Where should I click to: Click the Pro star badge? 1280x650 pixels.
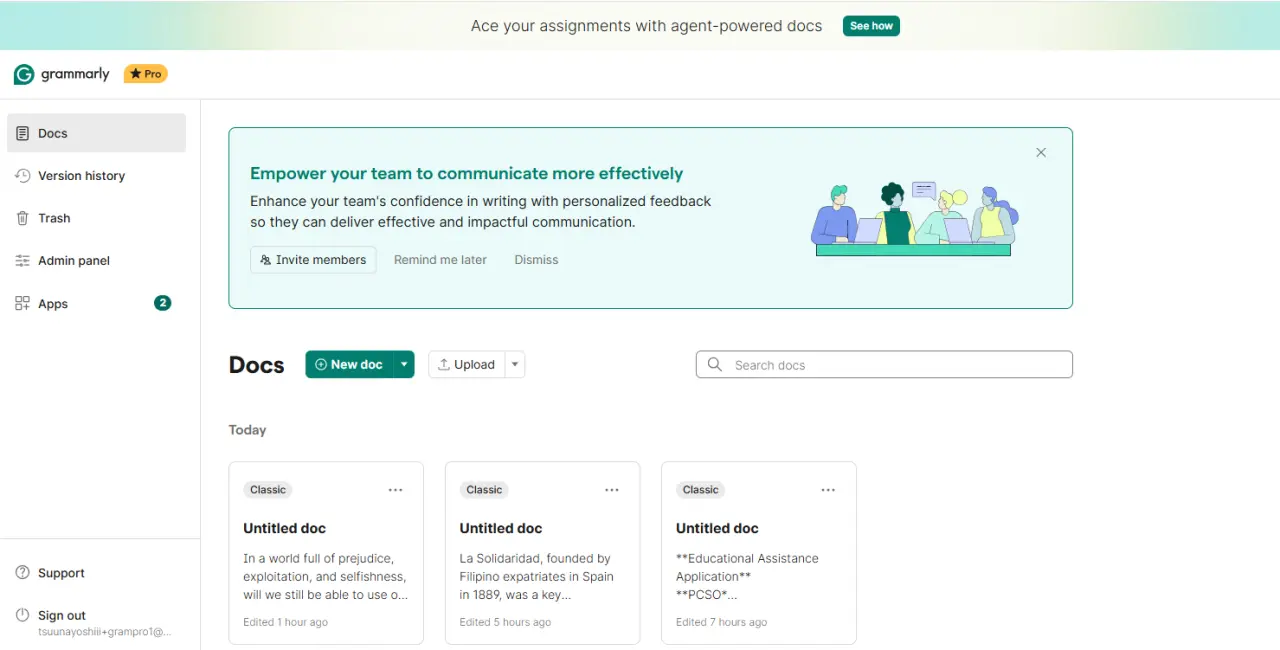click(x=146, y=74)
